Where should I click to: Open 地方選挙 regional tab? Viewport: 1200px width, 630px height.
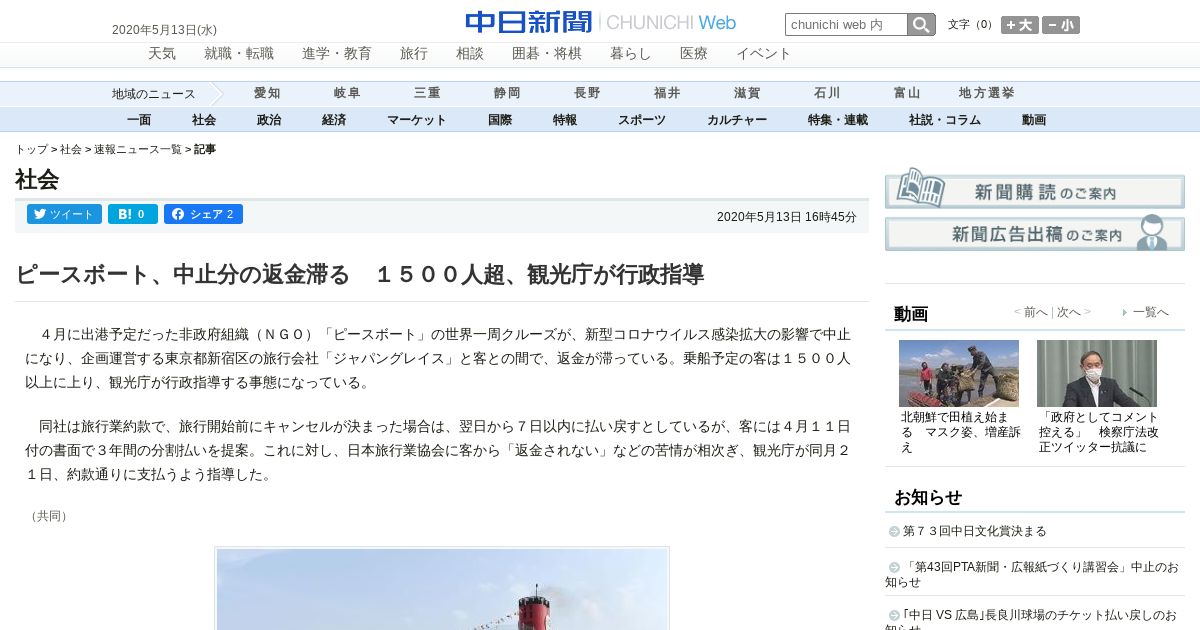point(987,93)
